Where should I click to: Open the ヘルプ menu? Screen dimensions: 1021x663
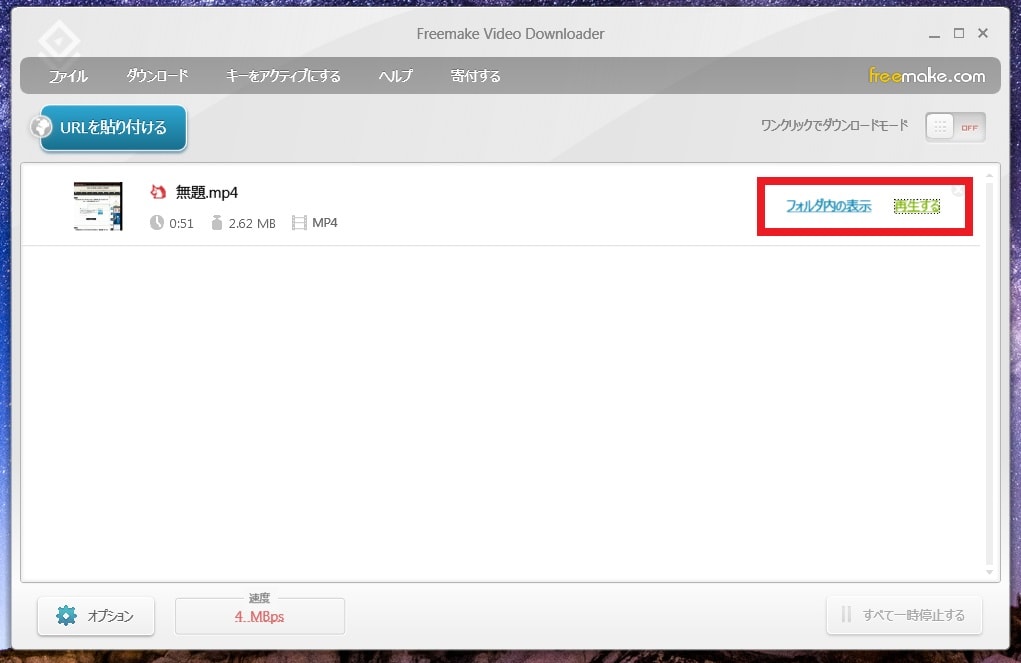coord(395,76)
